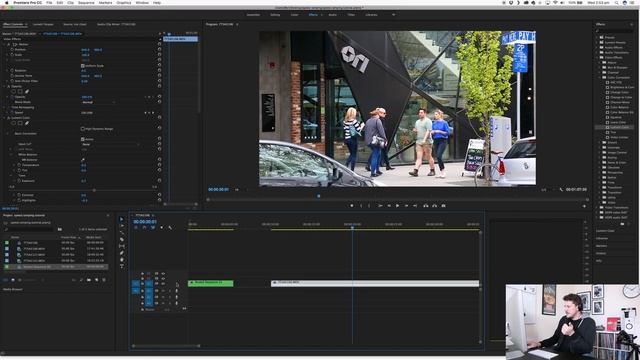This screenshot has width=640, height=360.
Task: Switch to the Lumetri Scopes tab
Action: [43, 24]
